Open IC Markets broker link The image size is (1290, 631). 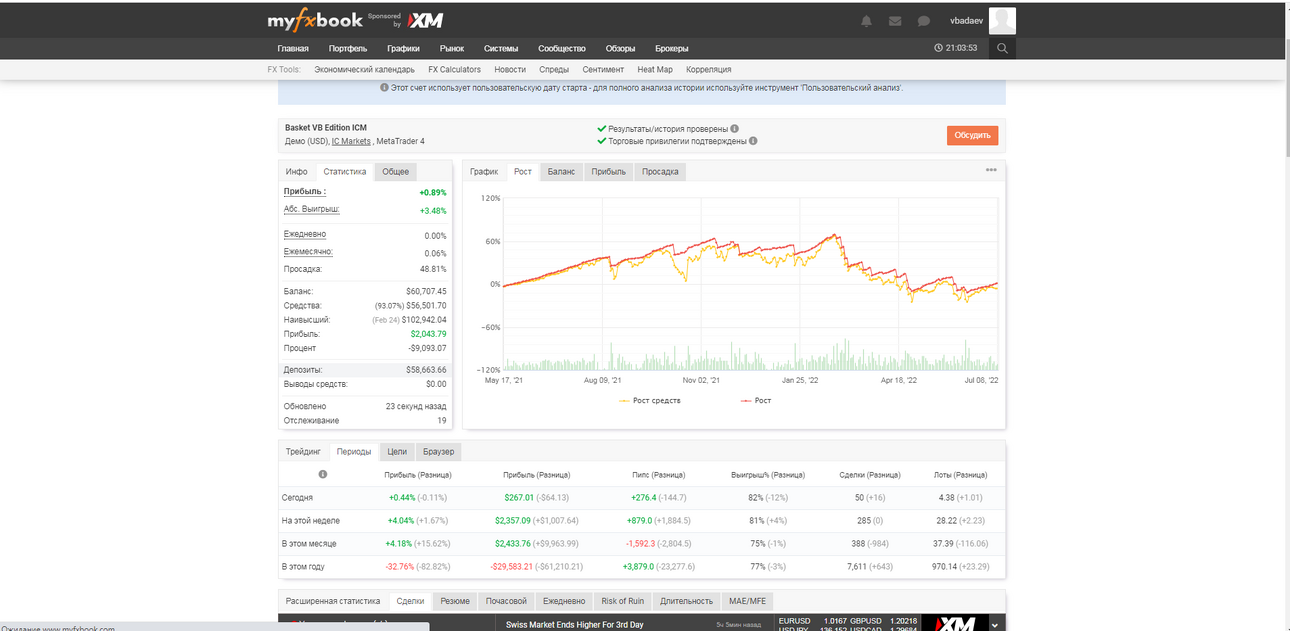[x=351, y=141]
